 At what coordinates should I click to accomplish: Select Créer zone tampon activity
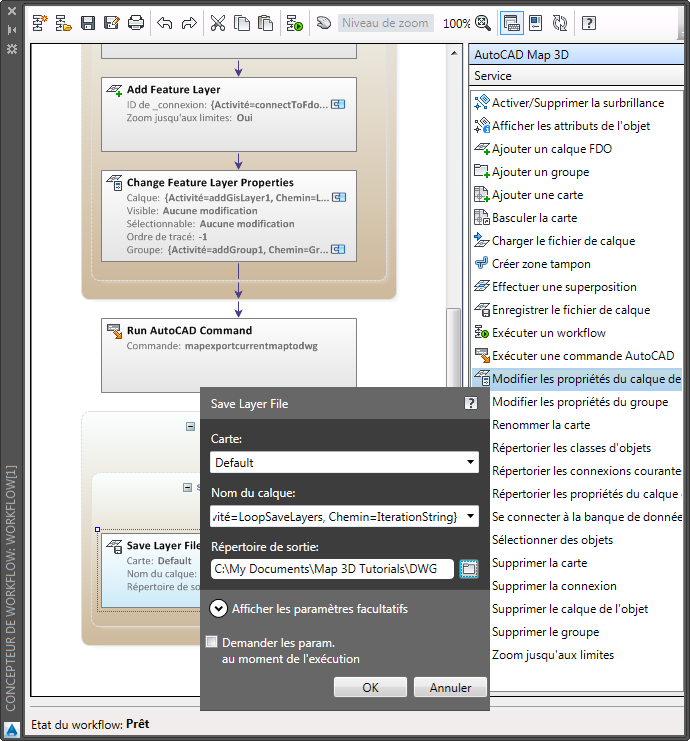[577, 264]
